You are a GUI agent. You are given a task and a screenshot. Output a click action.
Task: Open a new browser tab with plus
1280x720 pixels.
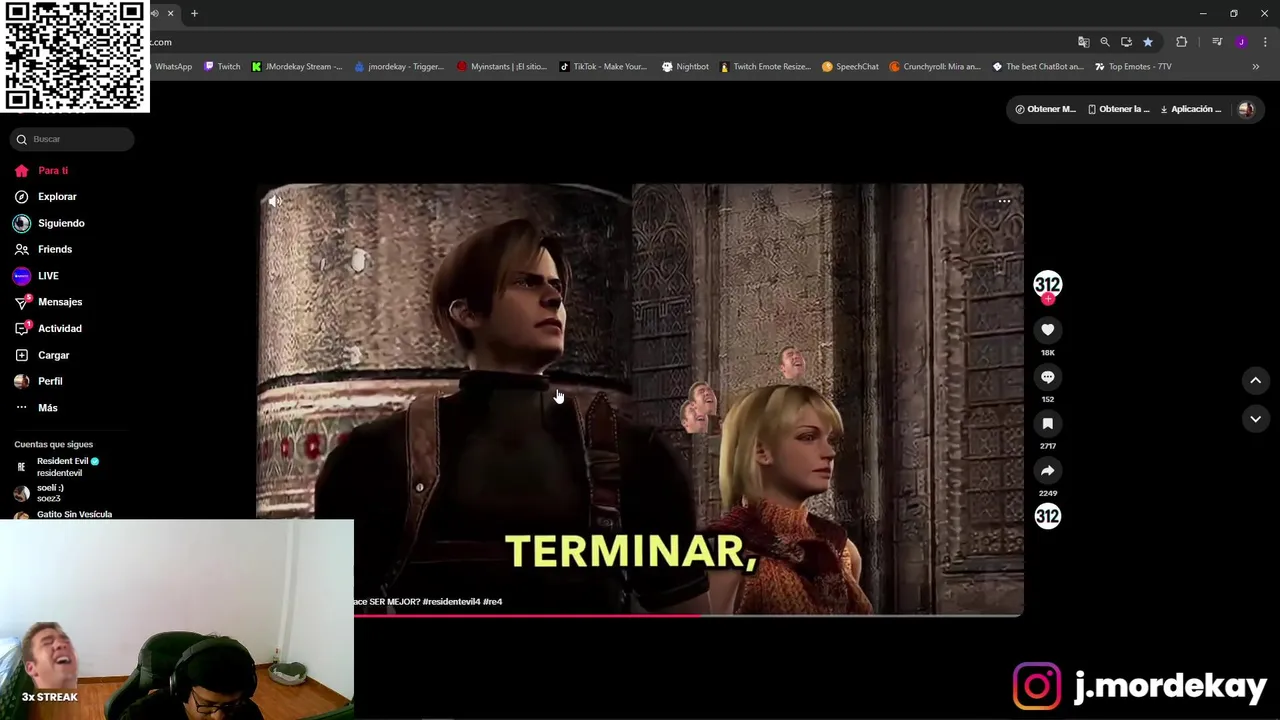point(194,13)
